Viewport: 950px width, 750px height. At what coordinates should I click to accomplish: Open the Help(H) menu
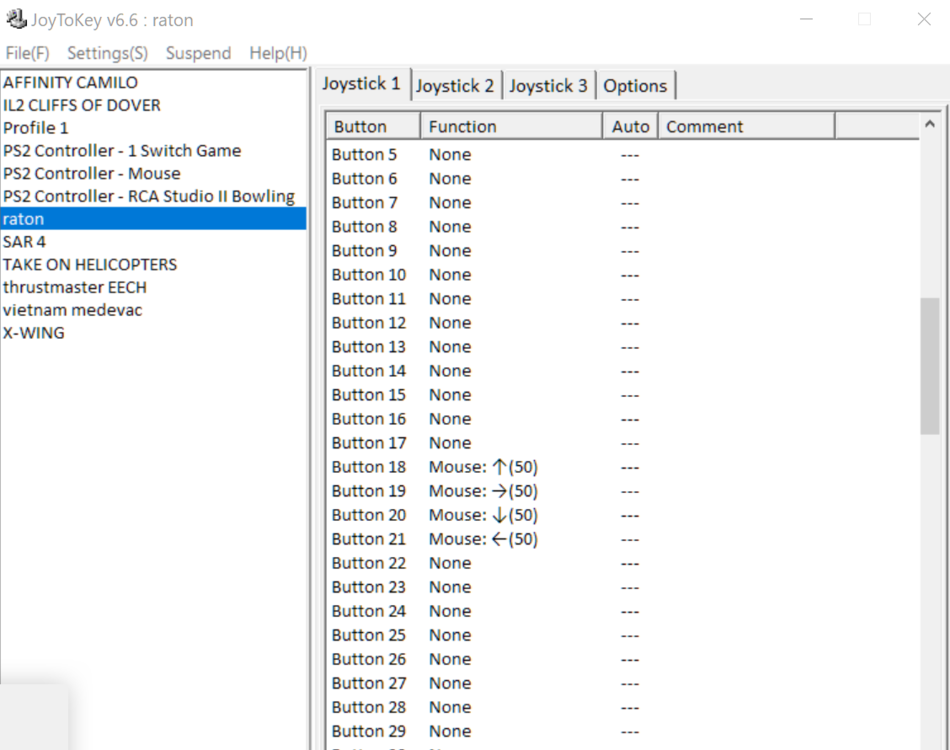278,53
